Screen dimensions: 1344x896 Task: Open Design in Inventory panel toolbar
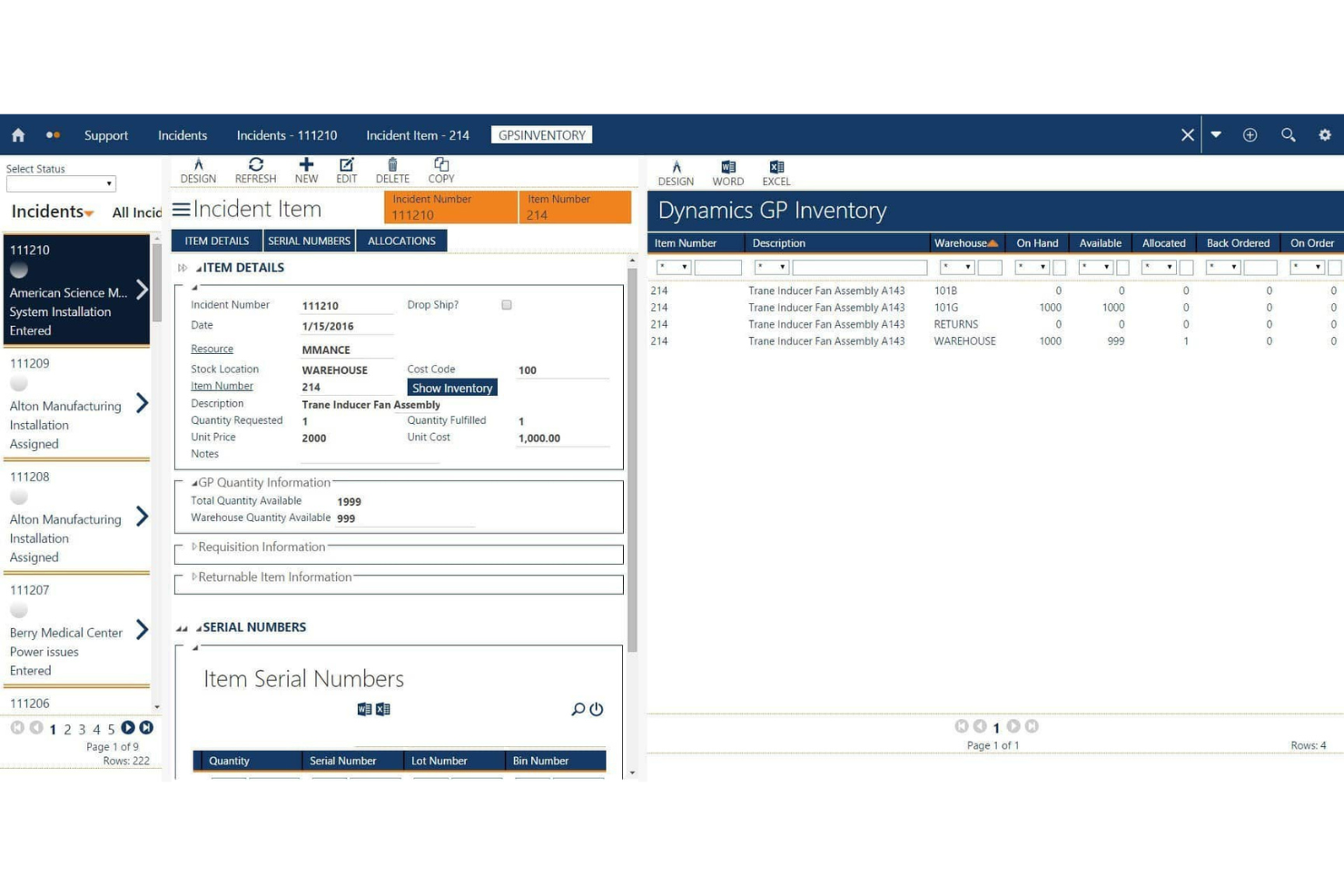click(x=676, y=172)
